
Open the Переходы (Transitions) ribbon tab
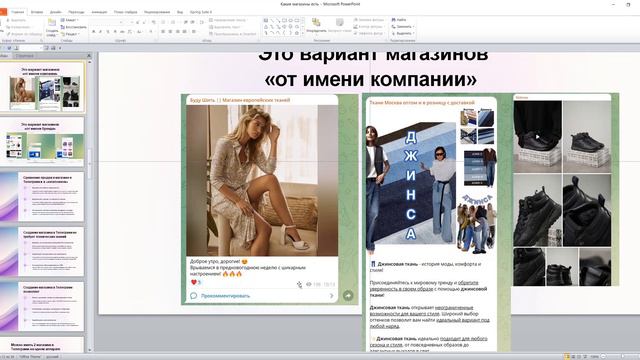[76, 12]
